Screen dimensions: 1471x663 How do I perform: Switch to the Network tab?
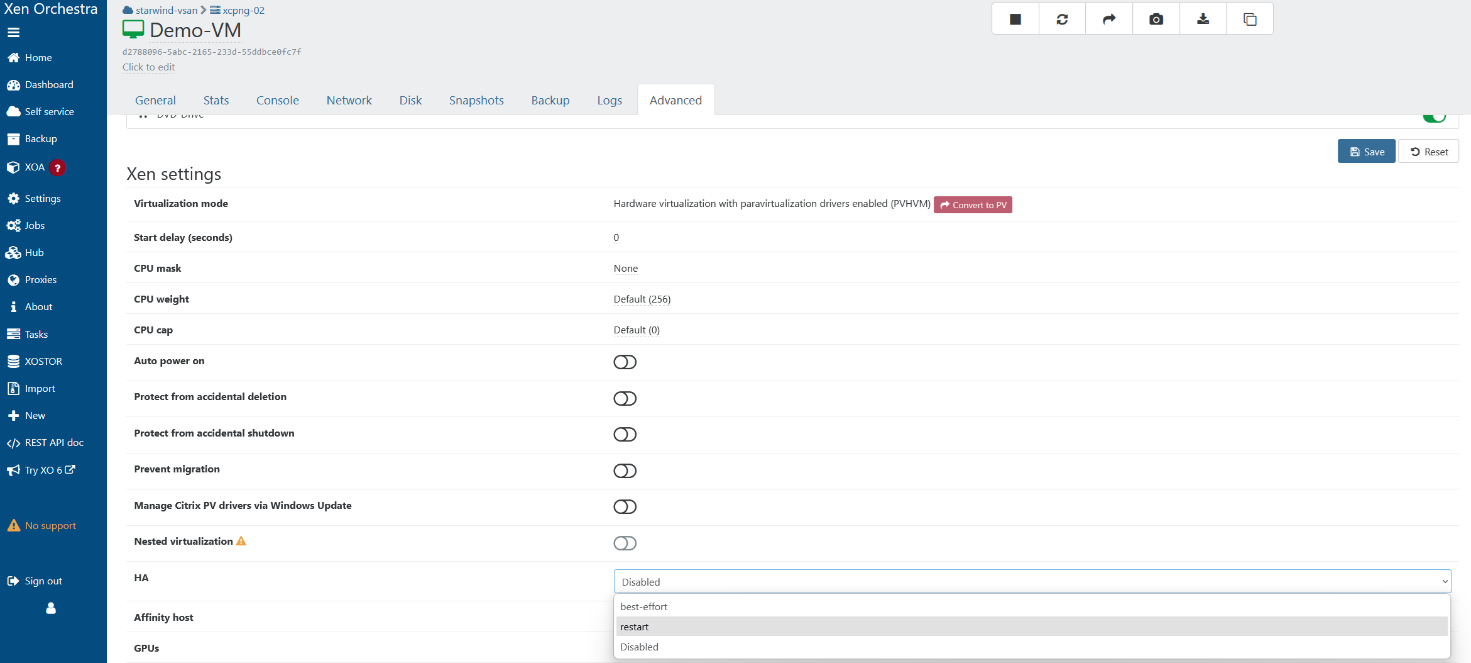tap(349, 100)
